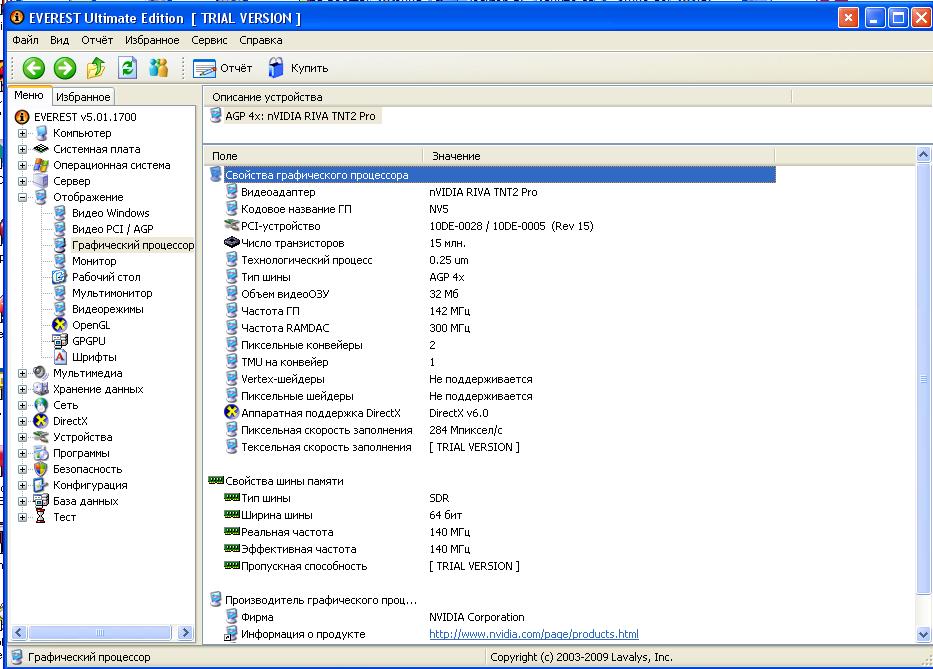Click the memory icon beside Свойства шины памяти

(x=216, y=480)
